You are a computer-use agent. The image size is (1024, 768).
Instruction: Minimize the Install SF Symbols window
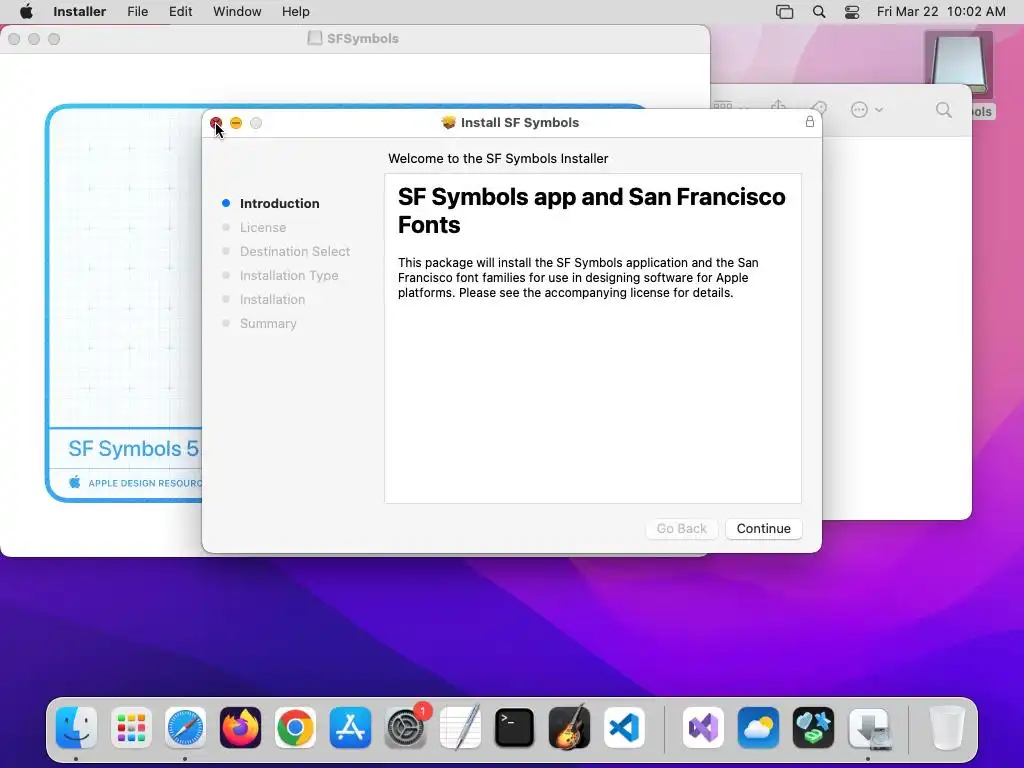(x=236, y=123)
